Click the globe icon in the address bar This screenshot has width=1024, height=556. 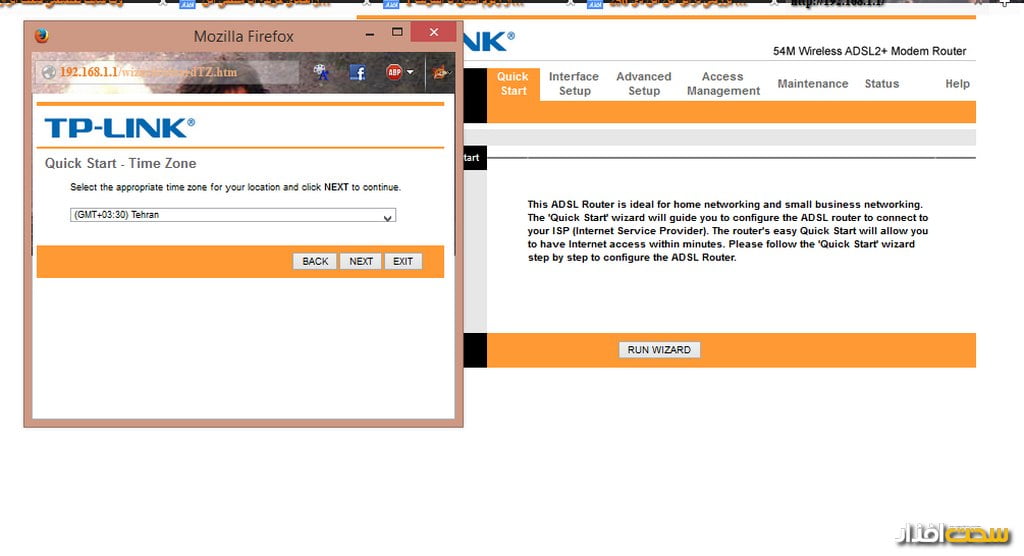(48, 73)
